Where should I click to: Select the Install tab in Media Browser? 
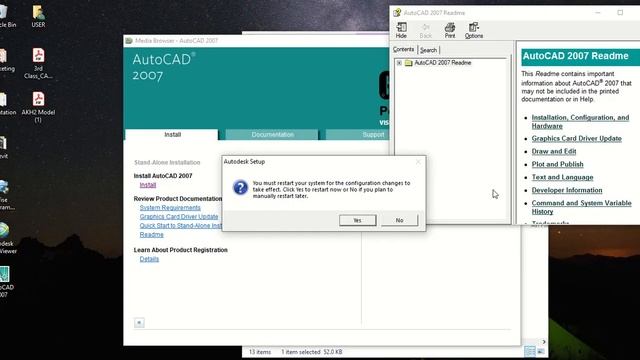coord(172,135)
